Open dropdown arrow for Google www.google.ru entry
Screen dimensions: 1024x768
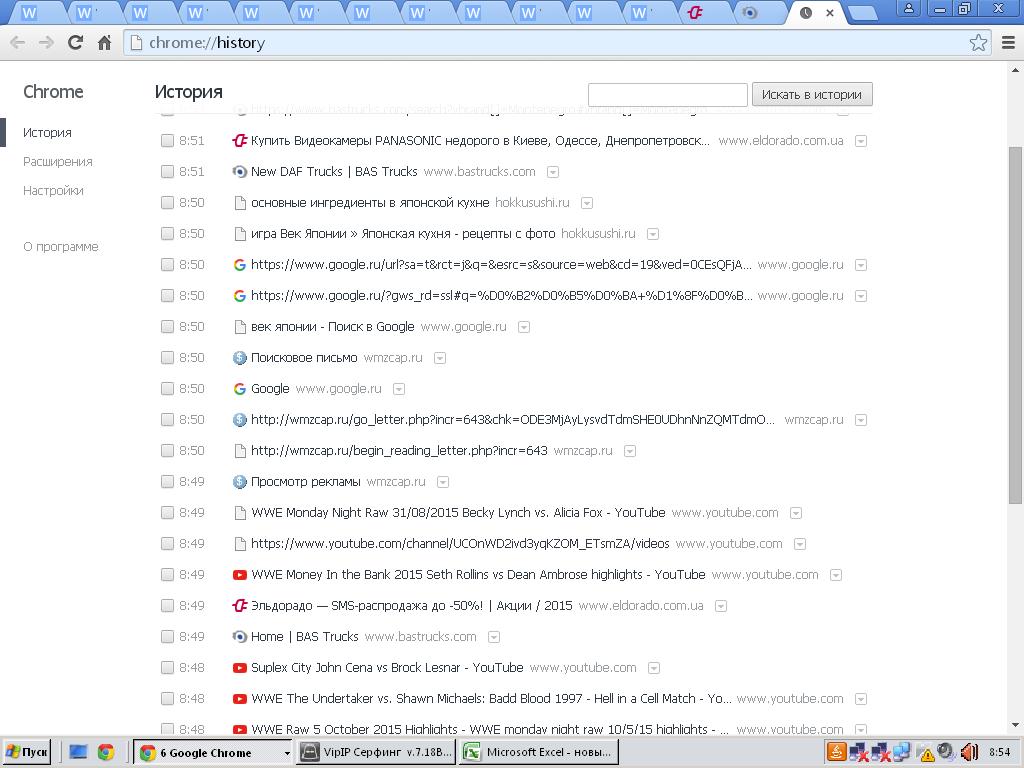click(x=398, y=389)
